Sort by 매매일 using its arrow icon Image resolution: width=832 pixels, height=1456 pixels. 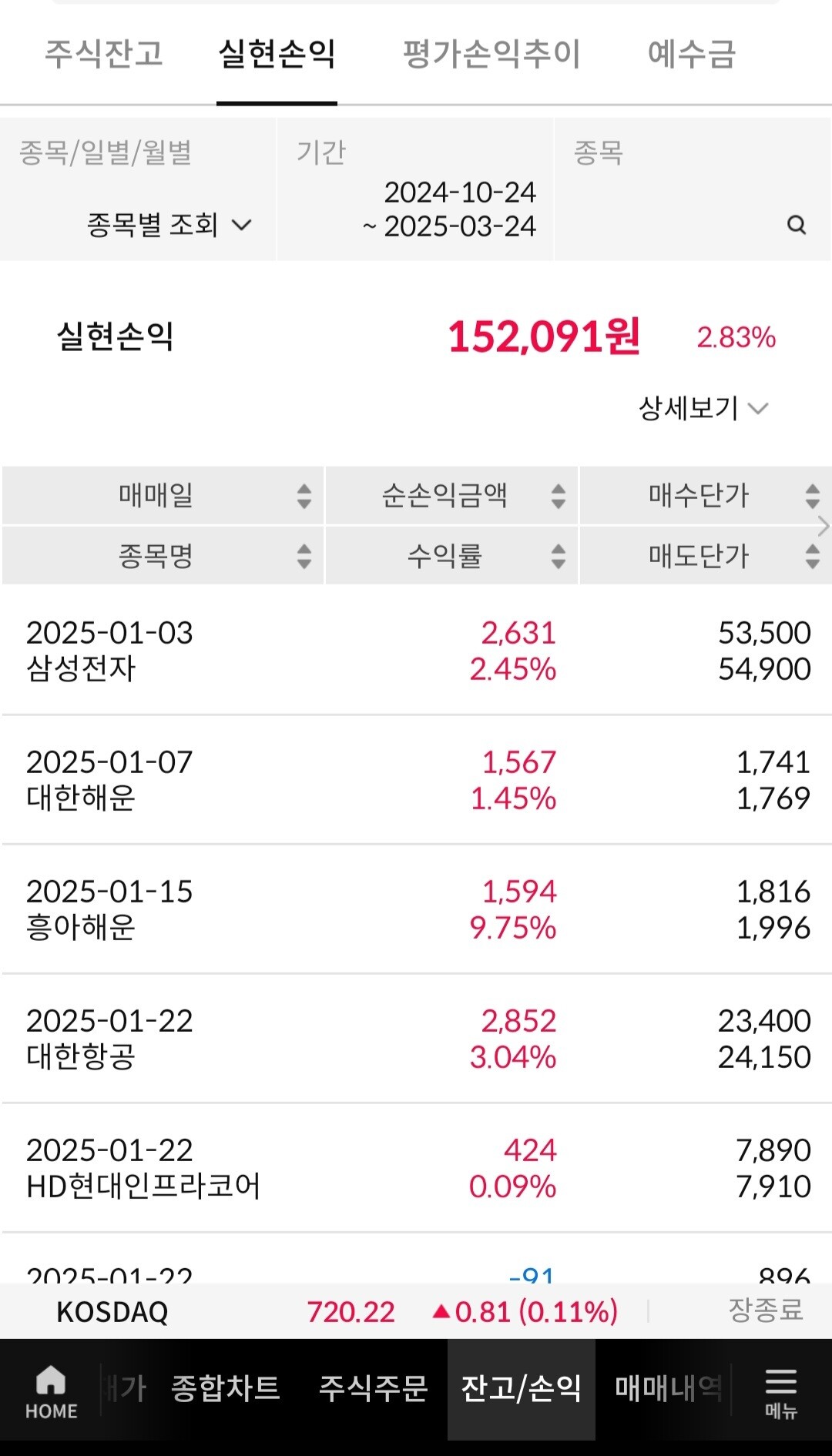pyautogui.click(x=304, y=496)
